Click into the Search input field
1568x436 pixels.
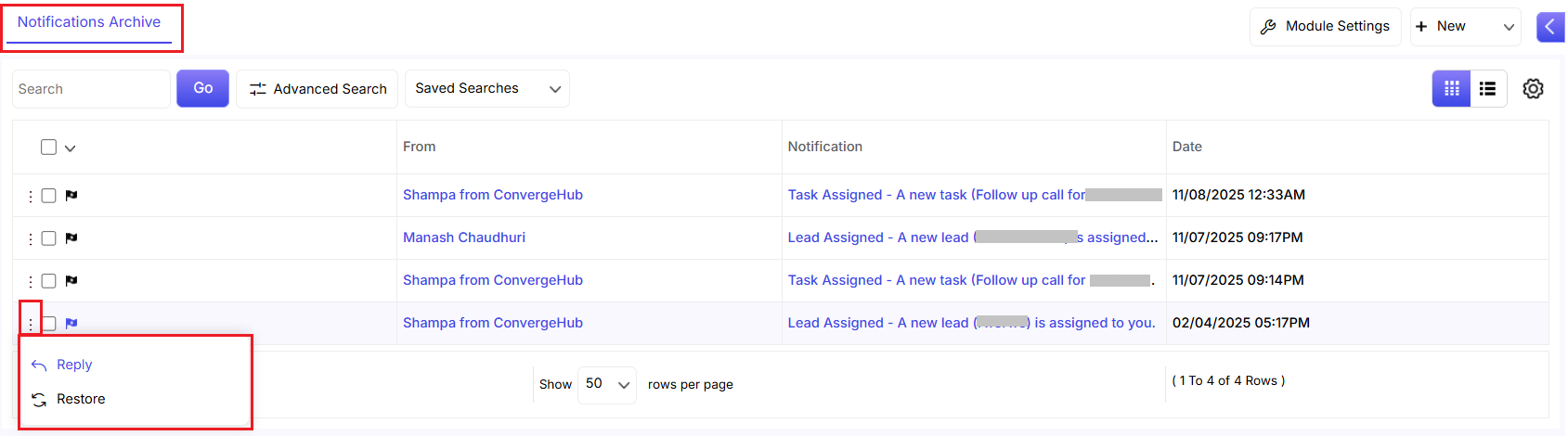(91, 89)
